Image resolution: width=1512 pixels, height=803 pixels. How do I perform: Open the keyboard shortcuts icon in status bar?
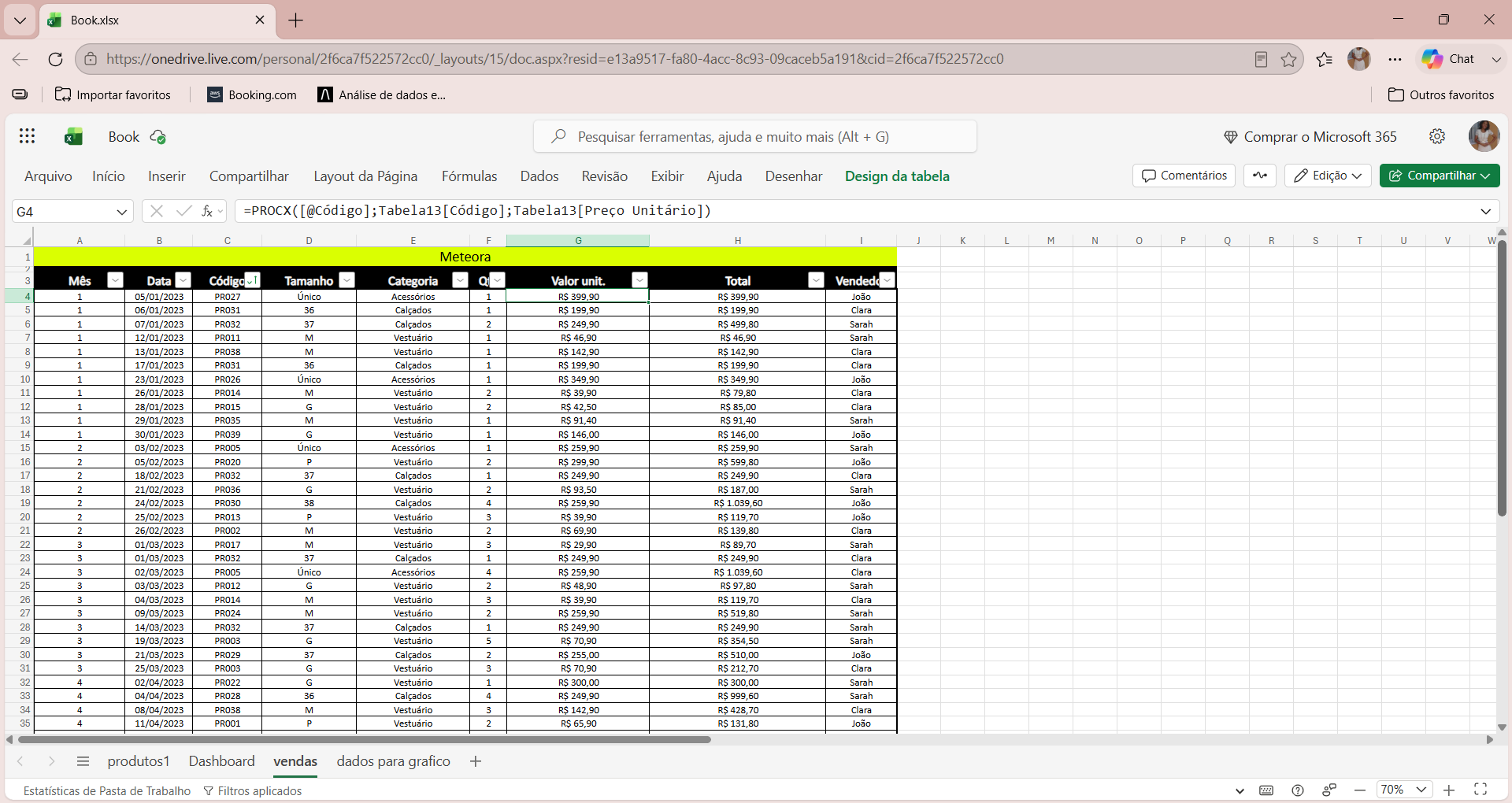tap(1266, 790)
